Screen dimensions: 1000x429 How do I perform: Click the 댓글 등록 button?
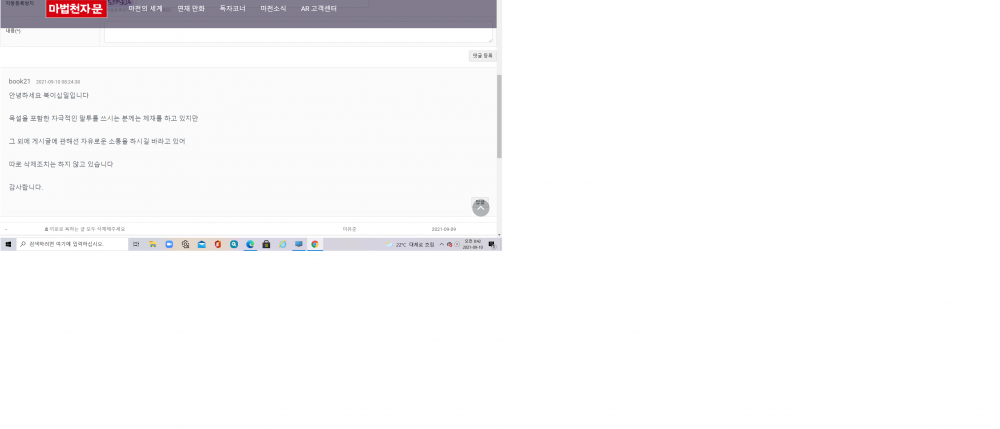point(482,56)
